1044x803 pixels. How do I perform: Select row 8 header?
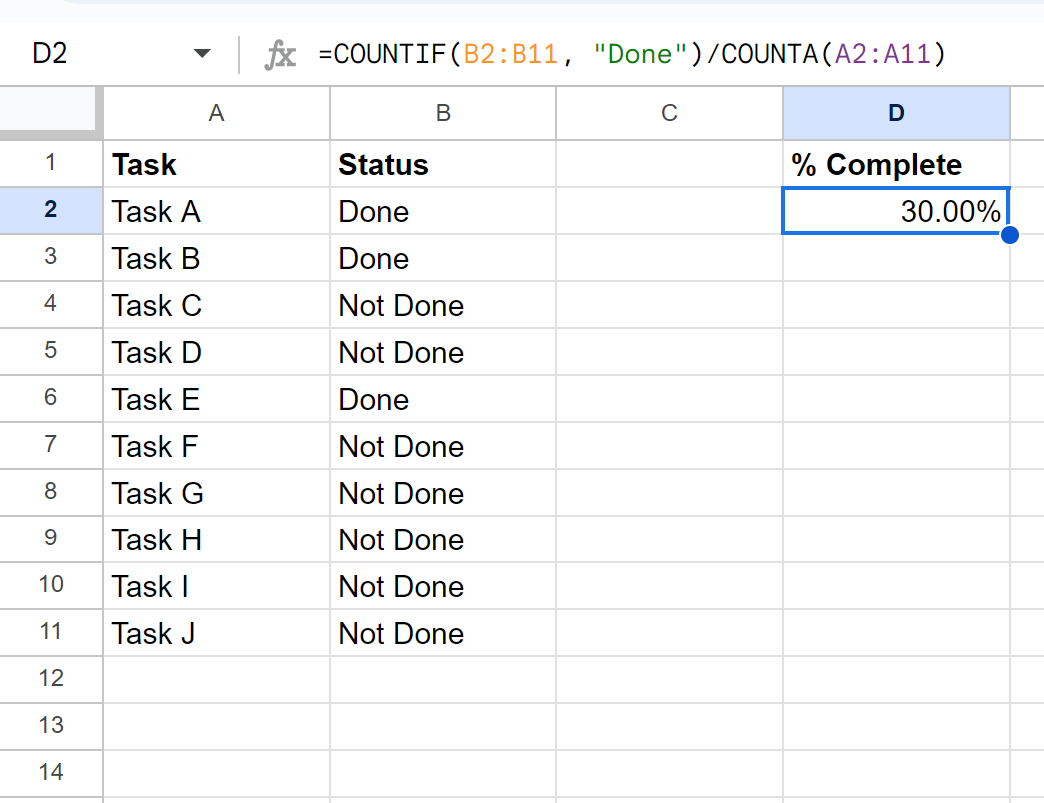51,492
